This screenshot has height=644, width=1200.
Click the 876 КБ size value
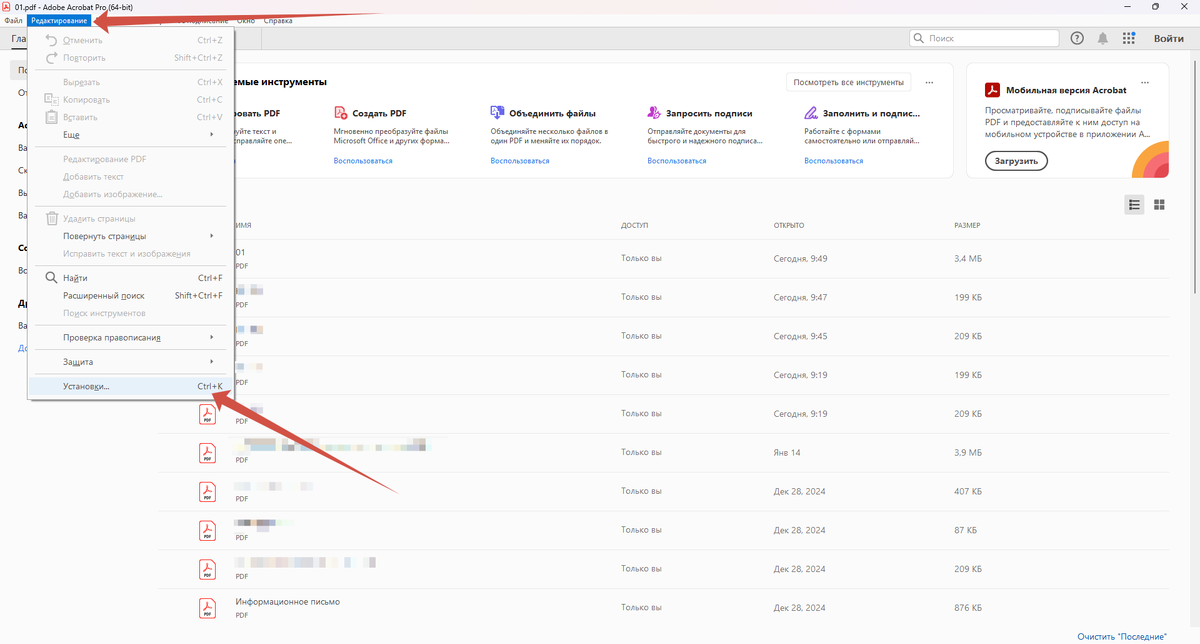(x=967, y=607)
